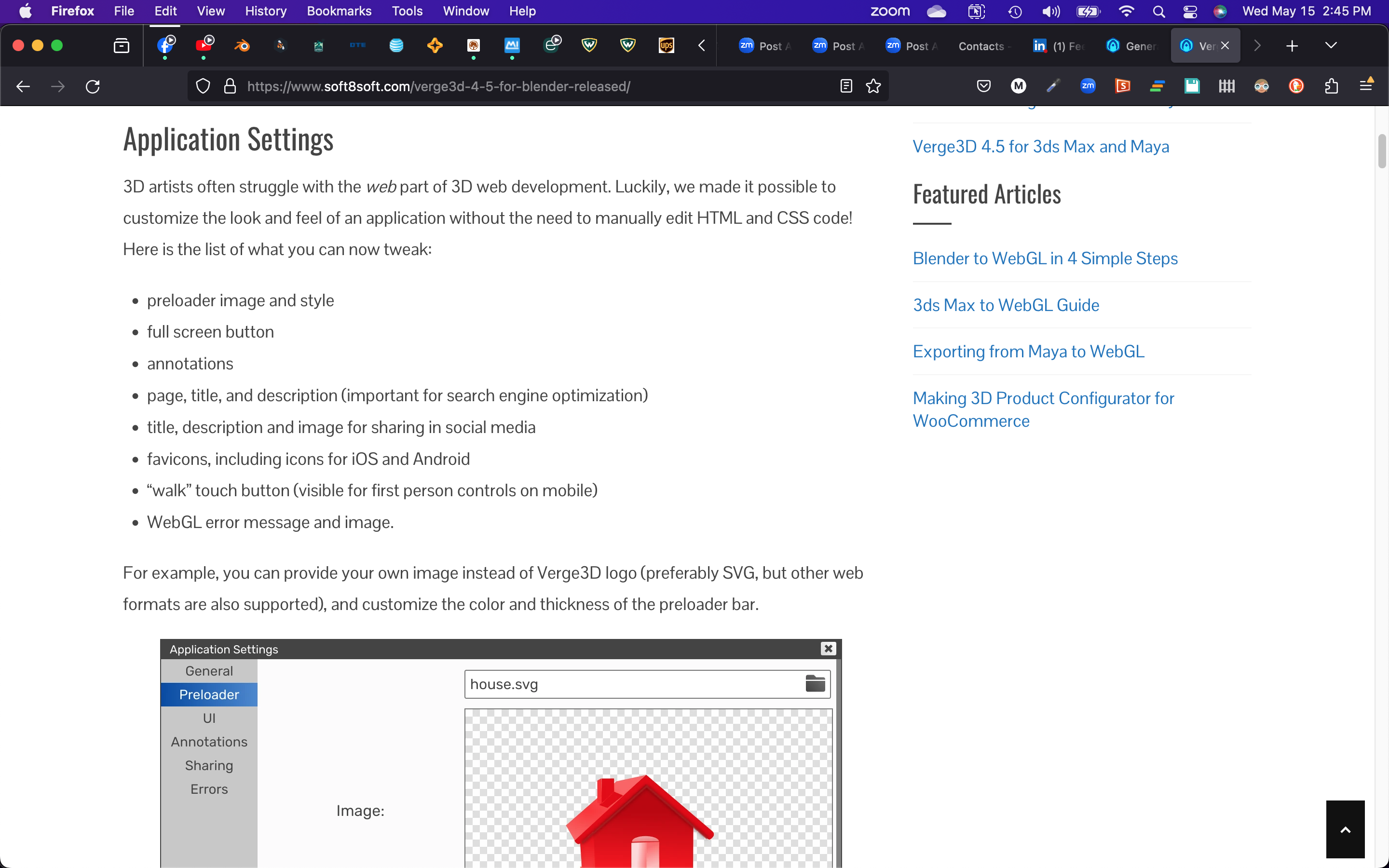Click the reload page button
1389x868 pixels.
[93, 87]
